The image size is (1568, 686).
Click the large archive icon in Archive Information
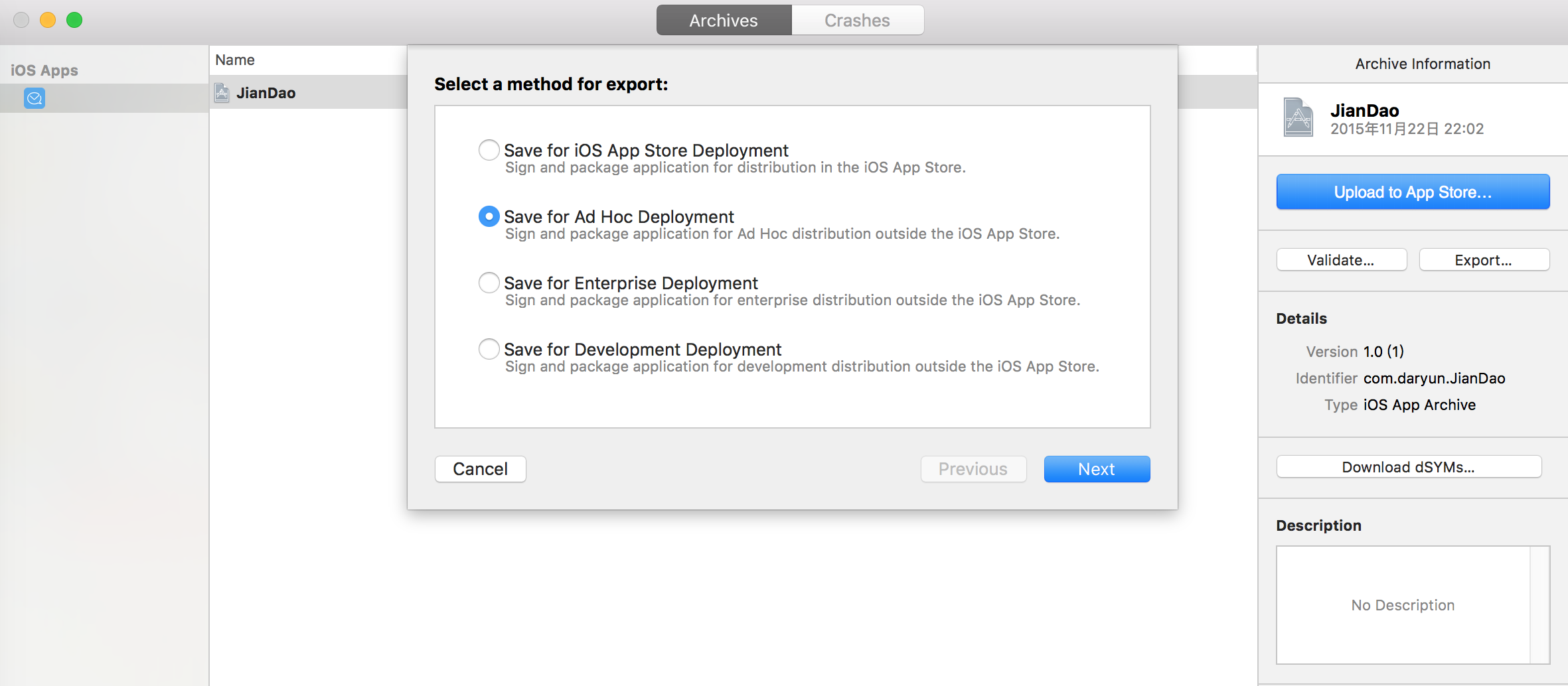pyautogui.click(x=1298, y=117)
